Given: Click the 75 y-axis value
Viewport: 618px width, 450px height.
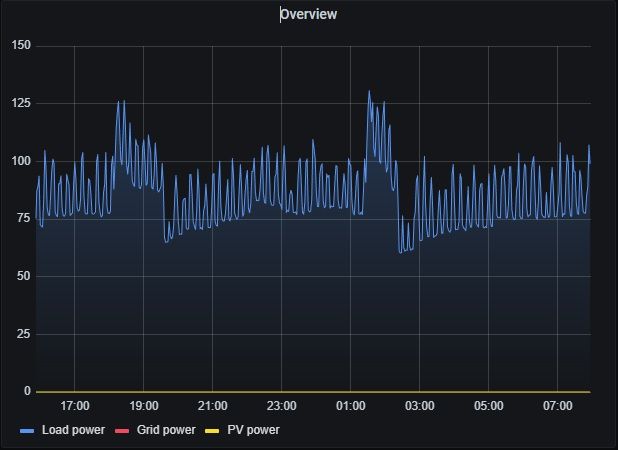Looking at the screenshot, I should click(x=24, y=218).
